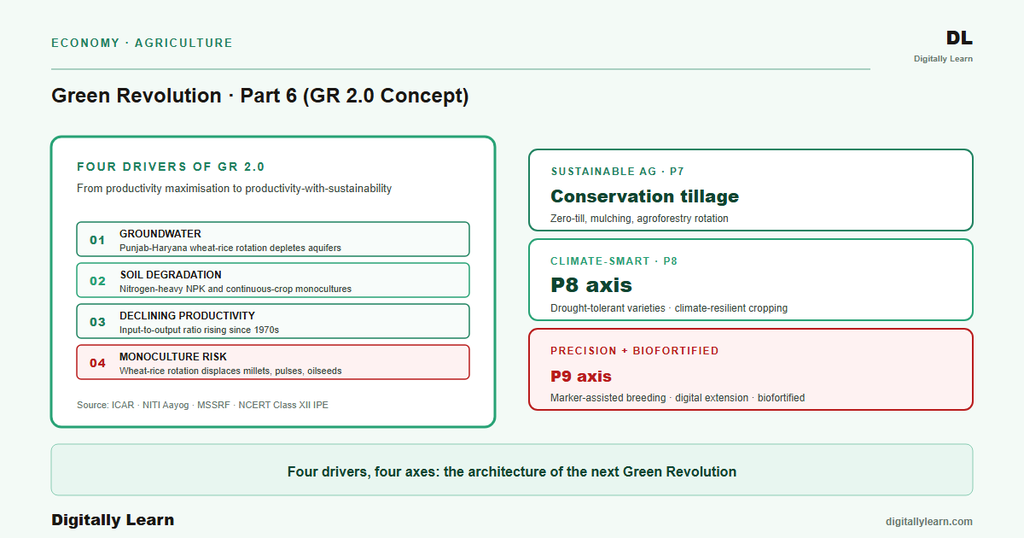Select the red 'P9 axis' heading

click(581, 376)
